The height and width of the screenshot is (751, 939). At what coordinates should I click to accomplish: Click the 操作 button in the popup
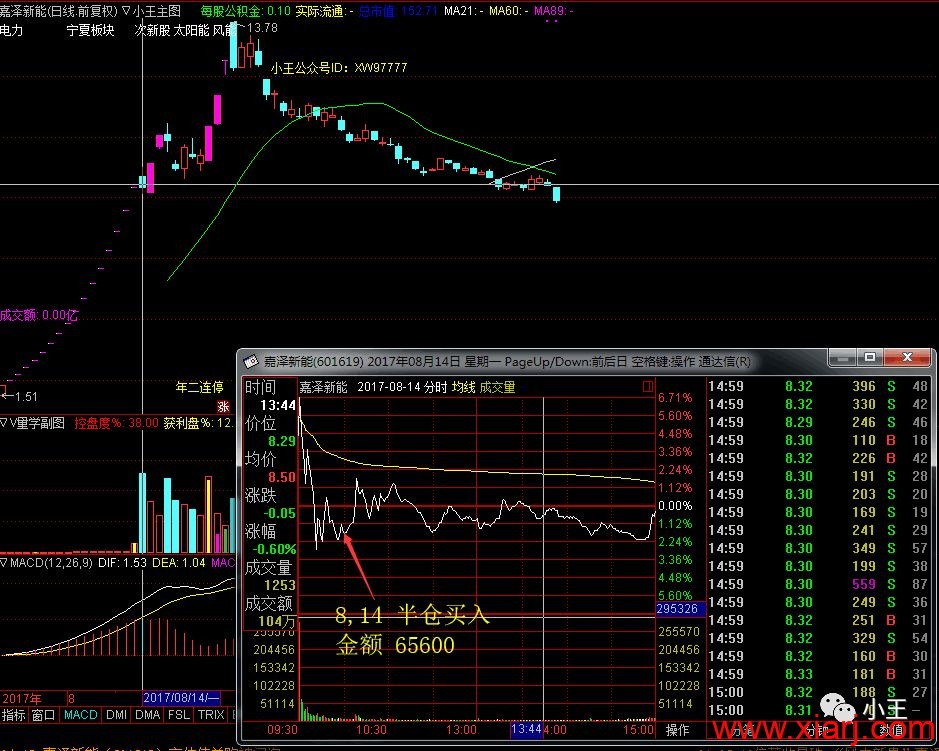[677, 730]
